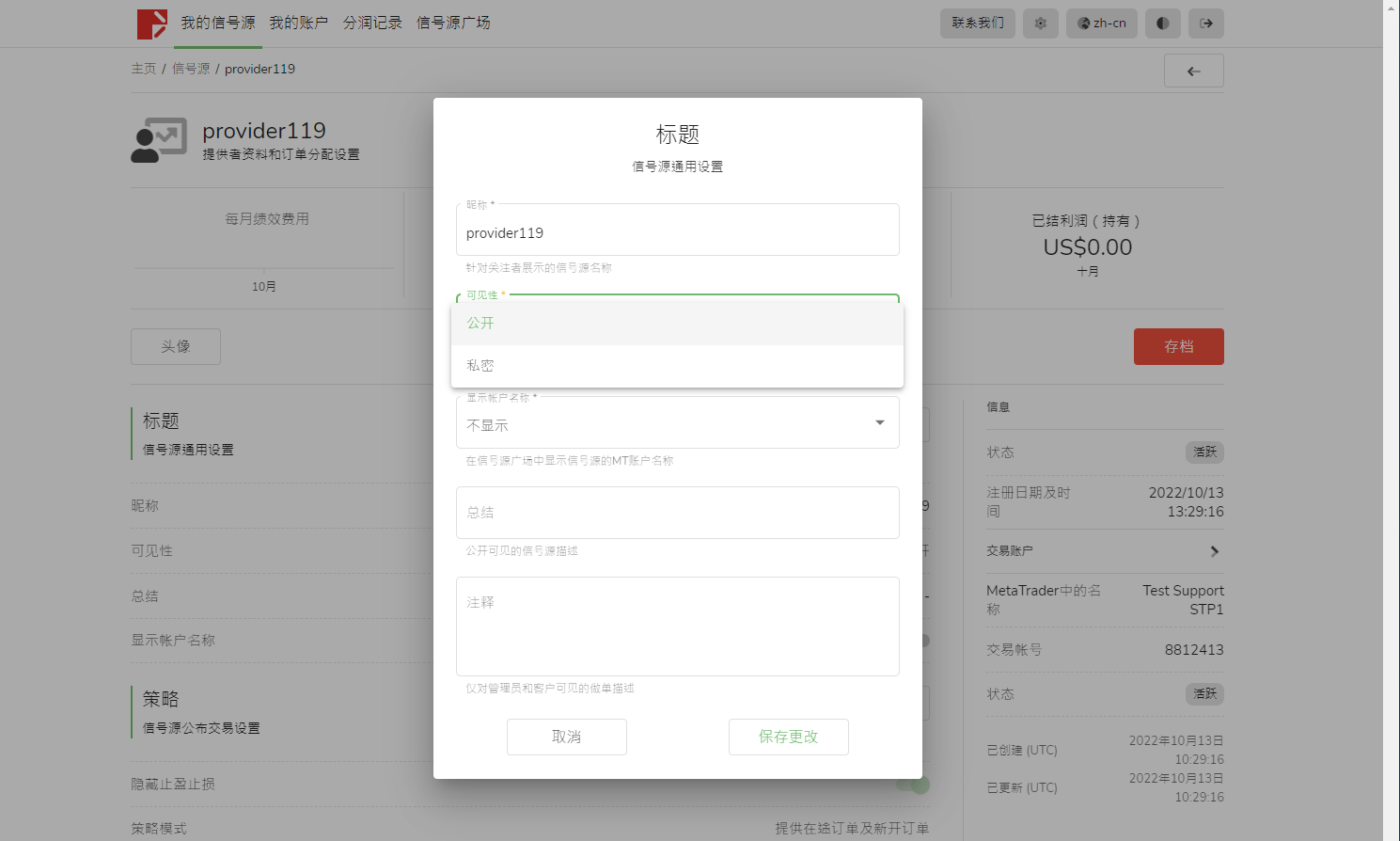The width and height of the screenshot is (1400, 841).
Task: Open the zh-cn language selector
Action: click(x=1101, y=24)
